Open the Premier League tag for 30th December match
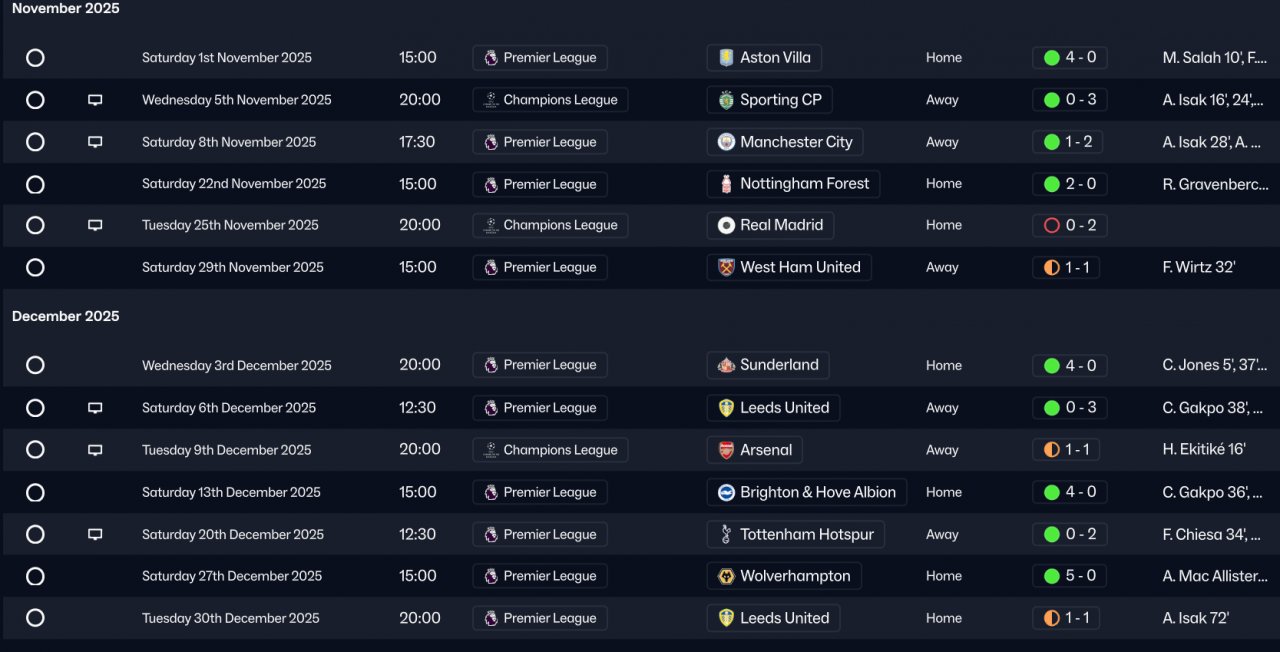The height and width of the screenshot is (652, 1280). (x=540, y=618)
